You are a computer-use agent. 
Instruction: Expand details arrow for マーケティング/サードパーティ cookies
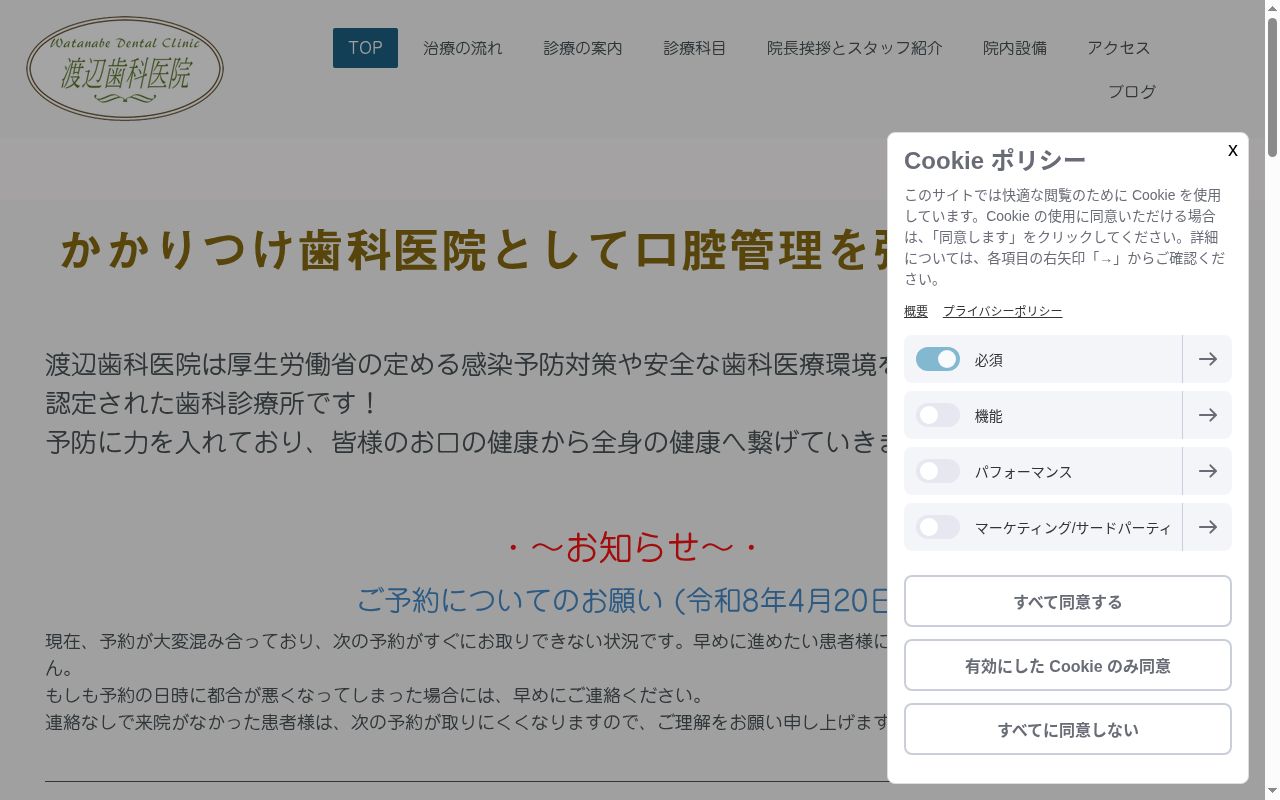(1207, 527)
